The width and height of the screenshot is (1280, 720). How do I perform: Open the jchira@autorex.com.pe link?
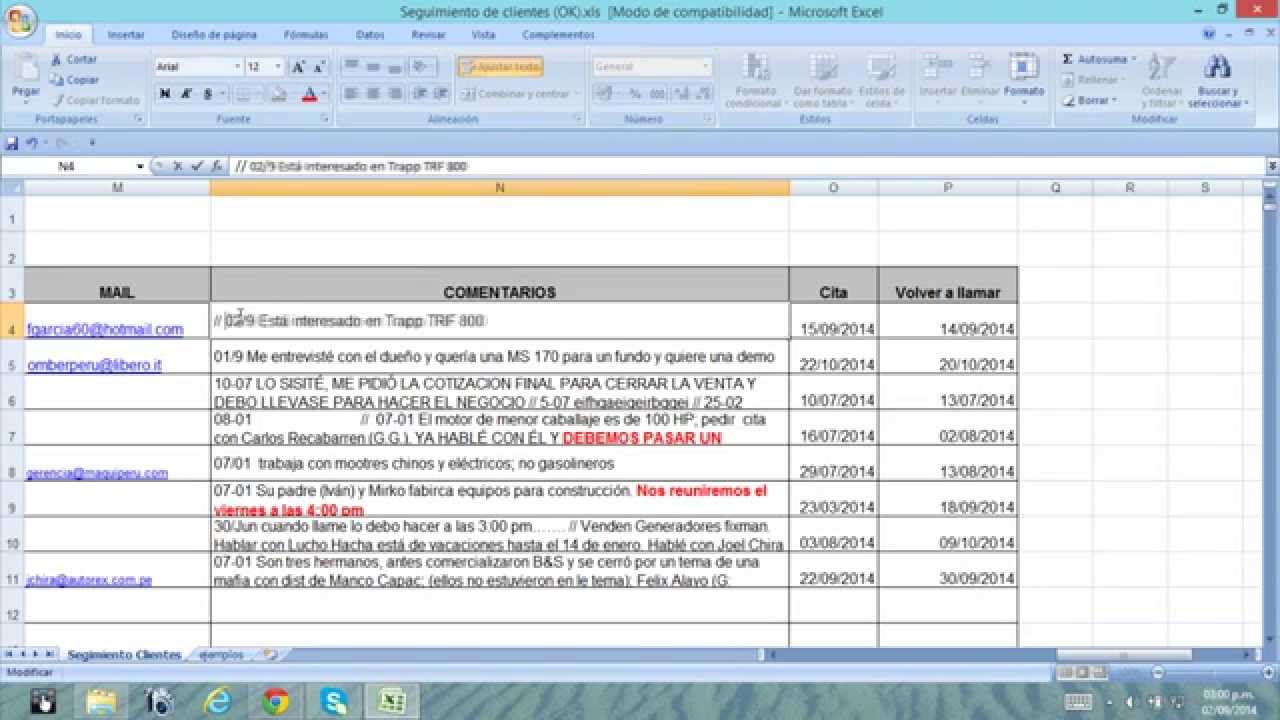(x=89, y=580)
